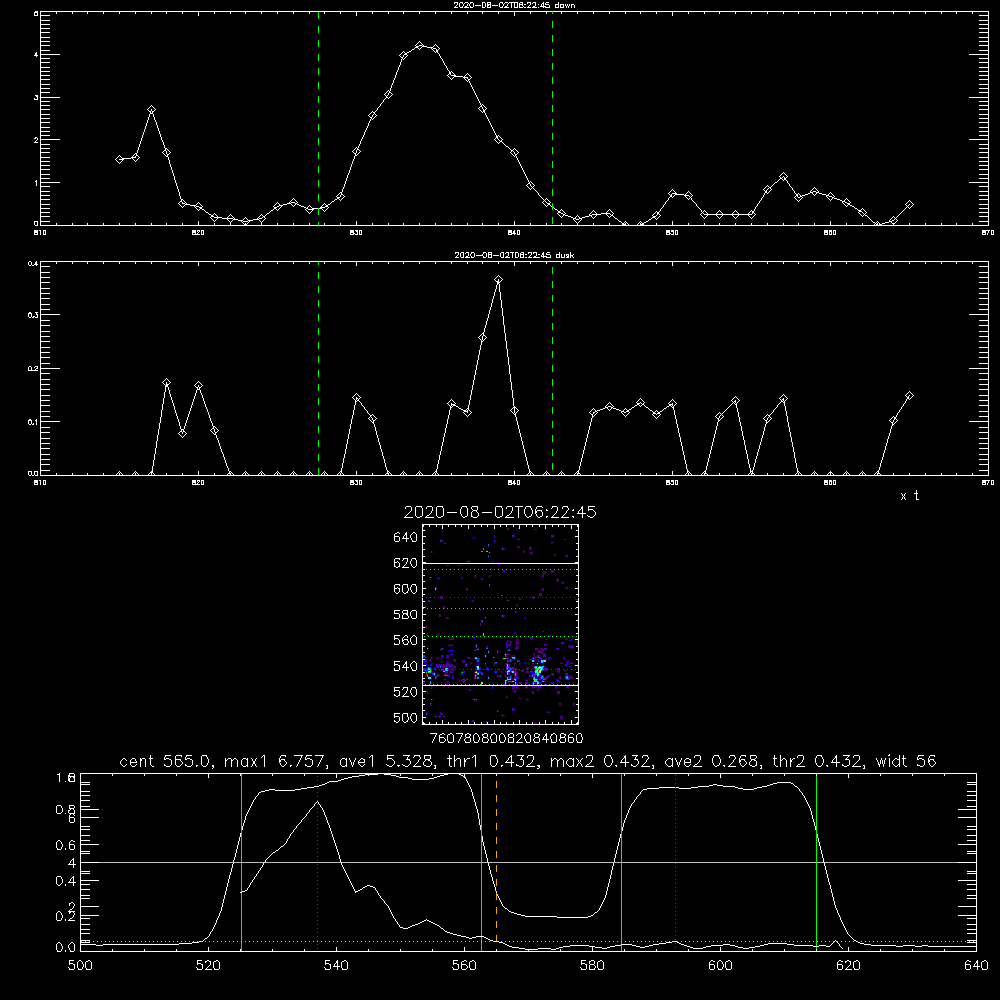Viewport: 1000px width, 1000px height.
Task: Click the heatmap x-axis label string 760780800820840860
Action: coord(506,738)
